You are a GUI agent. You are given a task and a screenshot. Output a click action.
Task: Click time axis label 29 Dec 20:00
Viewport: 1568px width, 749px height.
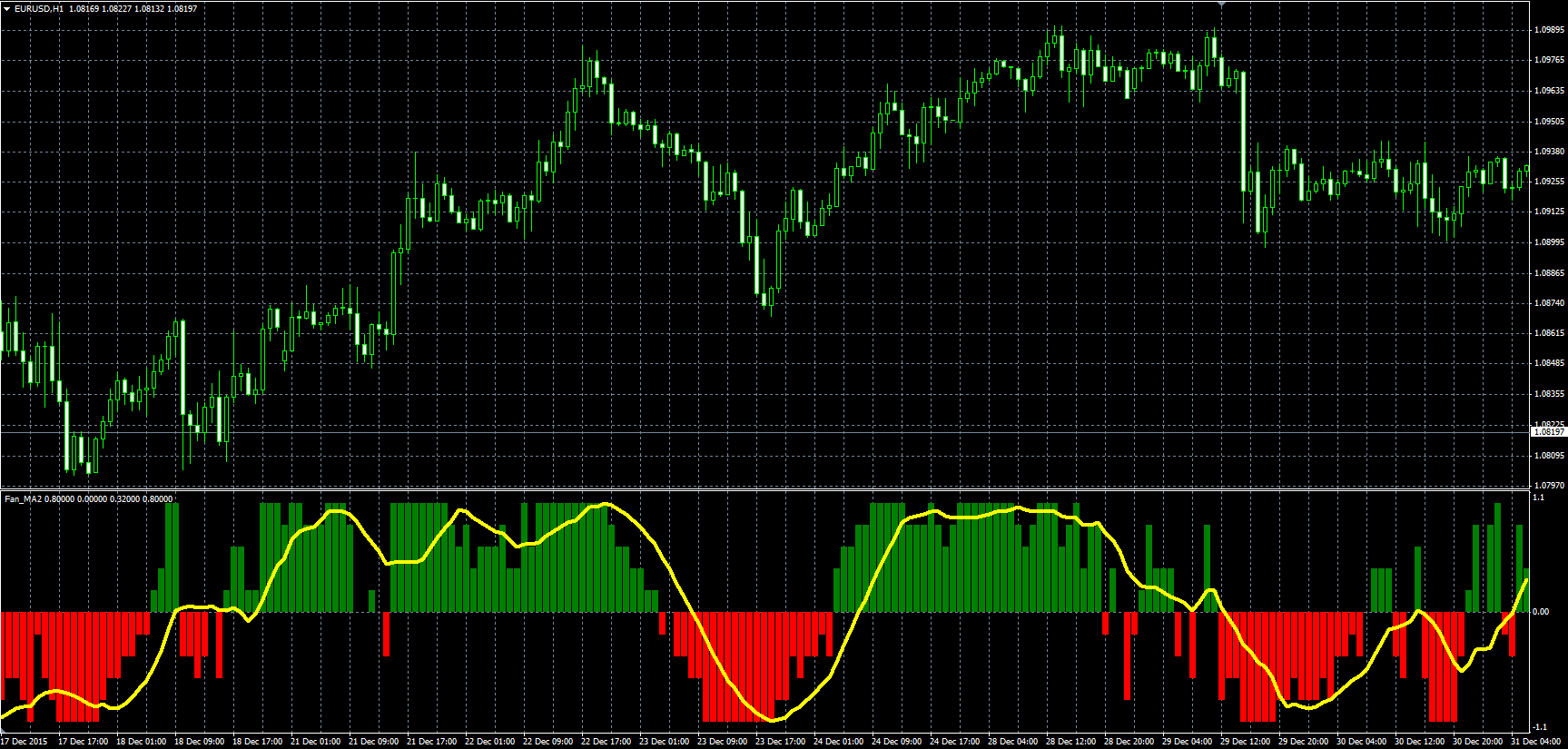(1303, 742)
